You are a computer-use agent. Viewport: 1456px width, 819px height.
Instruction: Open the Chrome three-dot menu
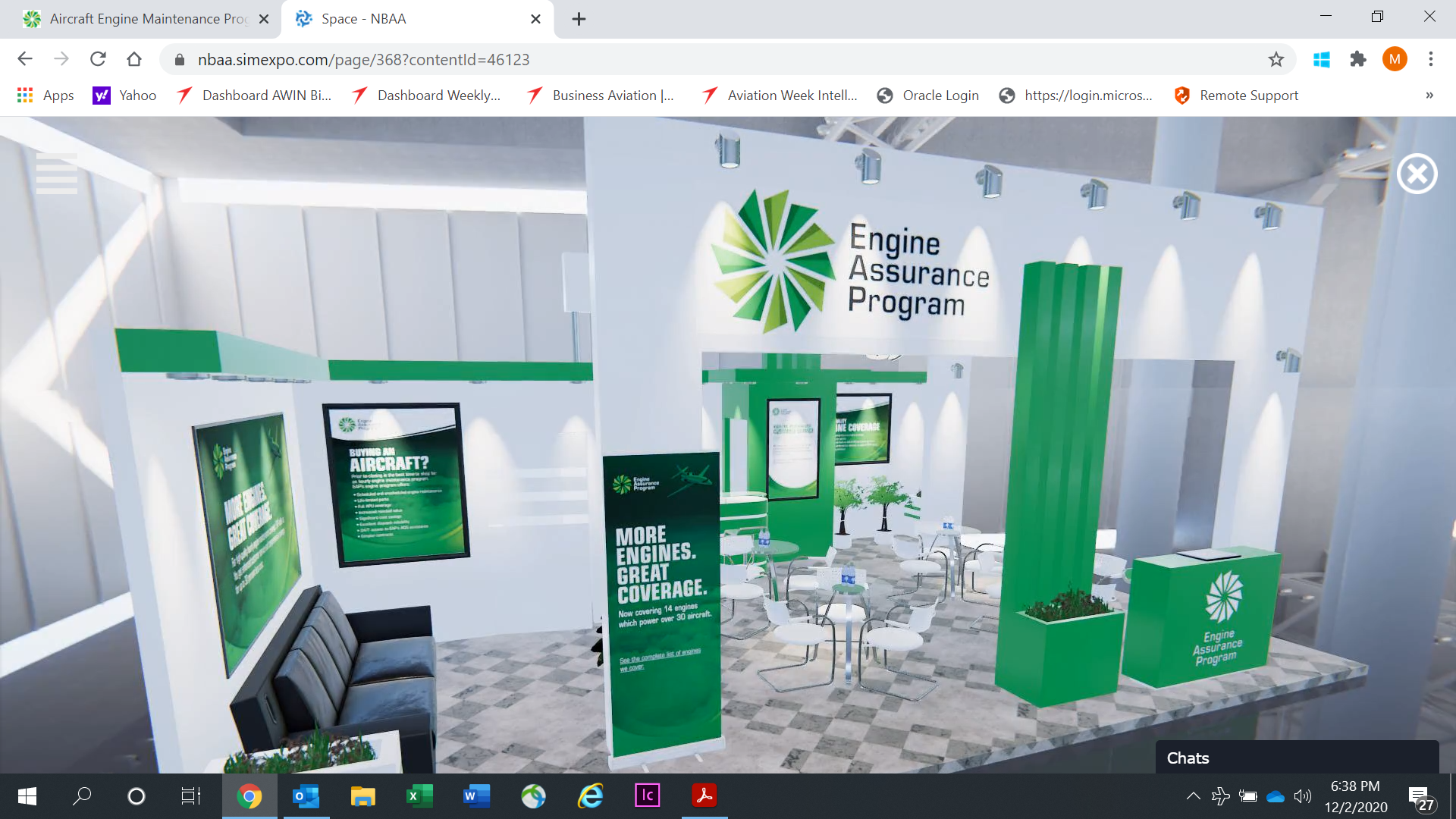(x=1431, y=59)
